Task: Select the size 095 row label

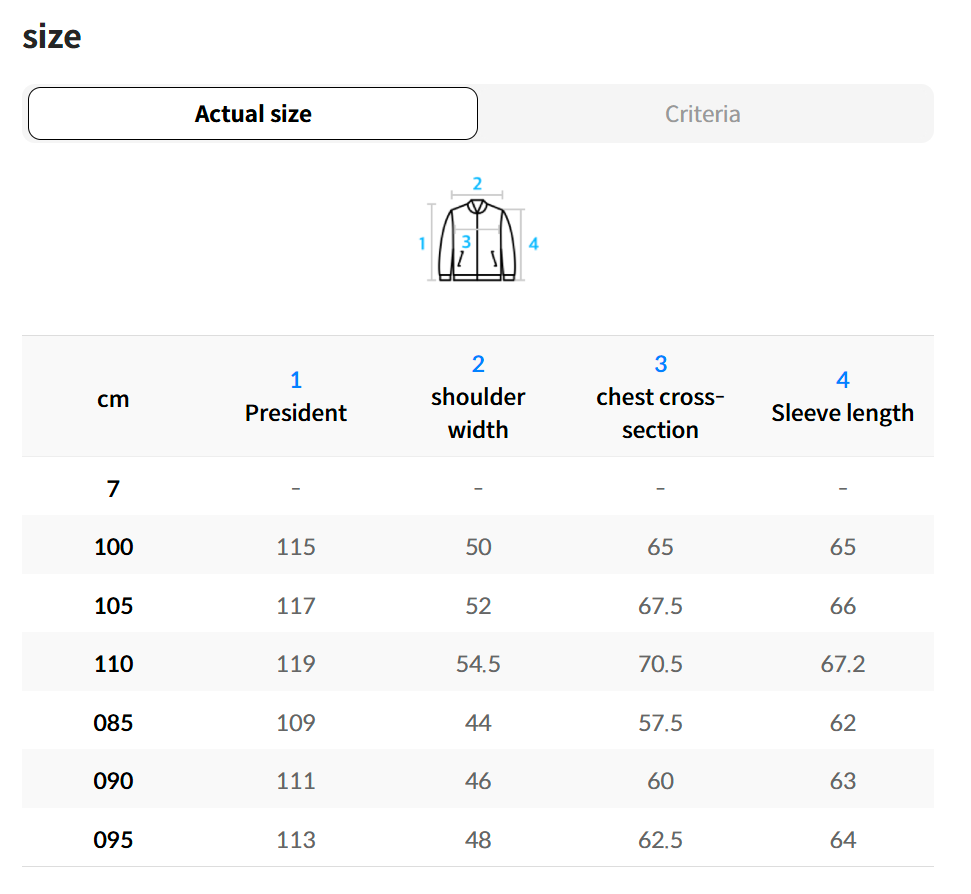Action: click(113, 840)
